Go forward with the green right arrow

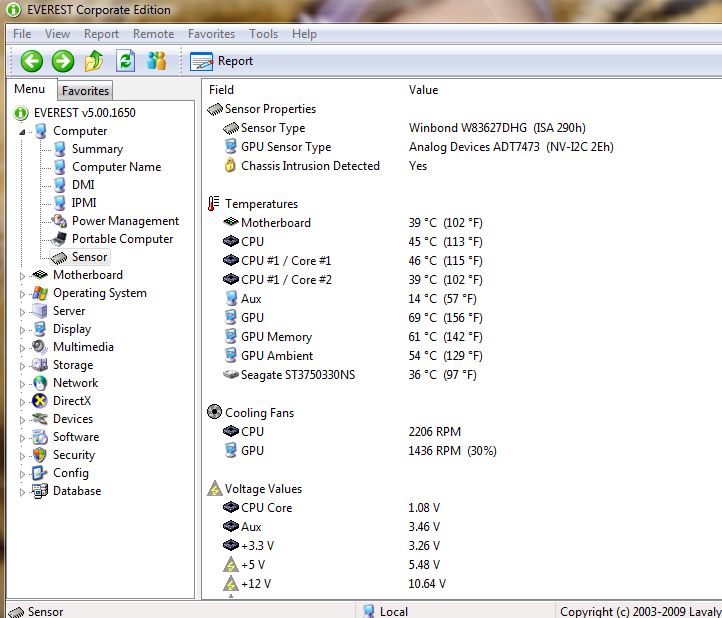click(x=63, y=61)
